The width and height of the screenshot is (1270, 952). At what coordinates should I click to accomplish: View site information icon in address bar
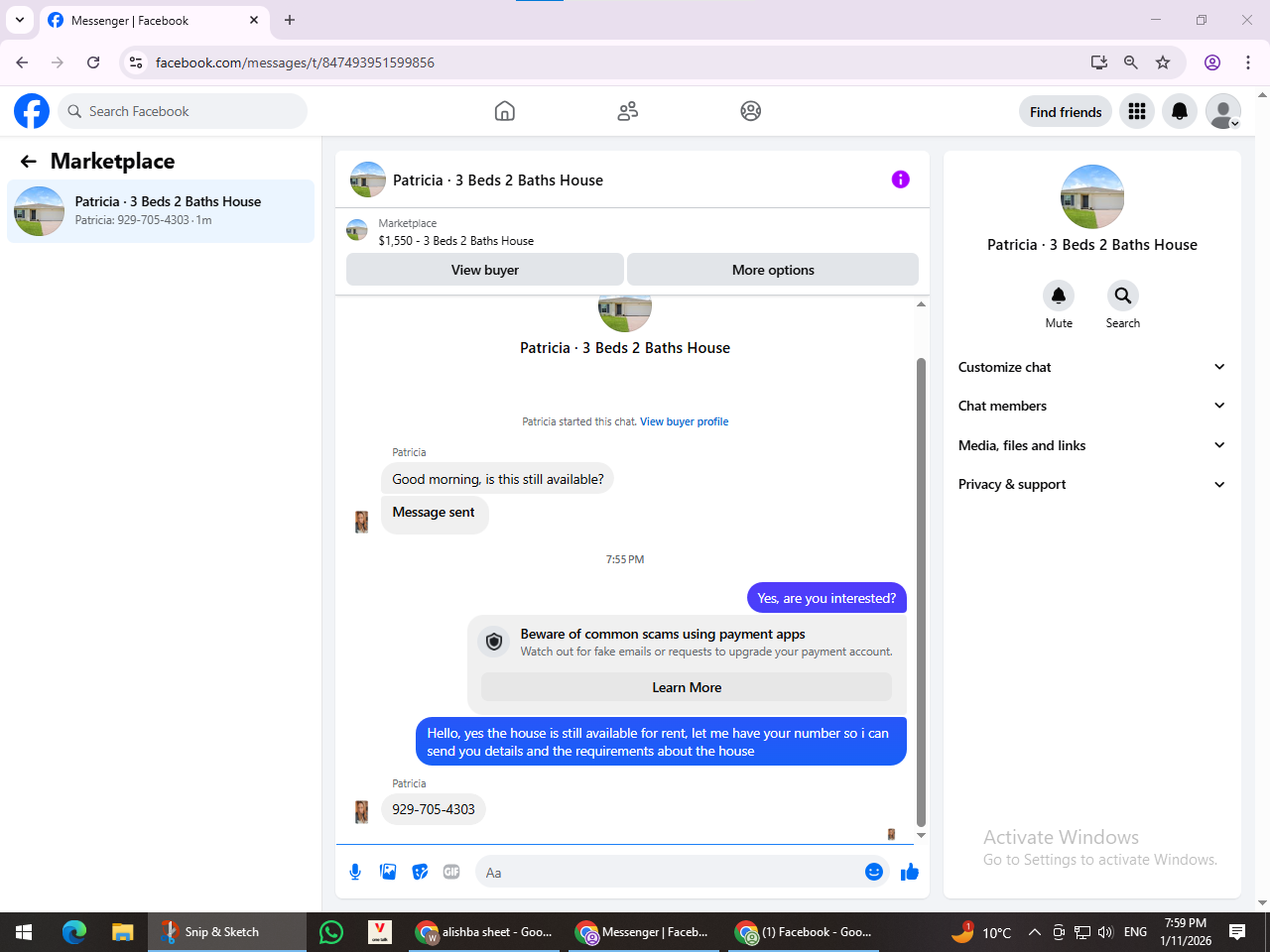point(136,62)
